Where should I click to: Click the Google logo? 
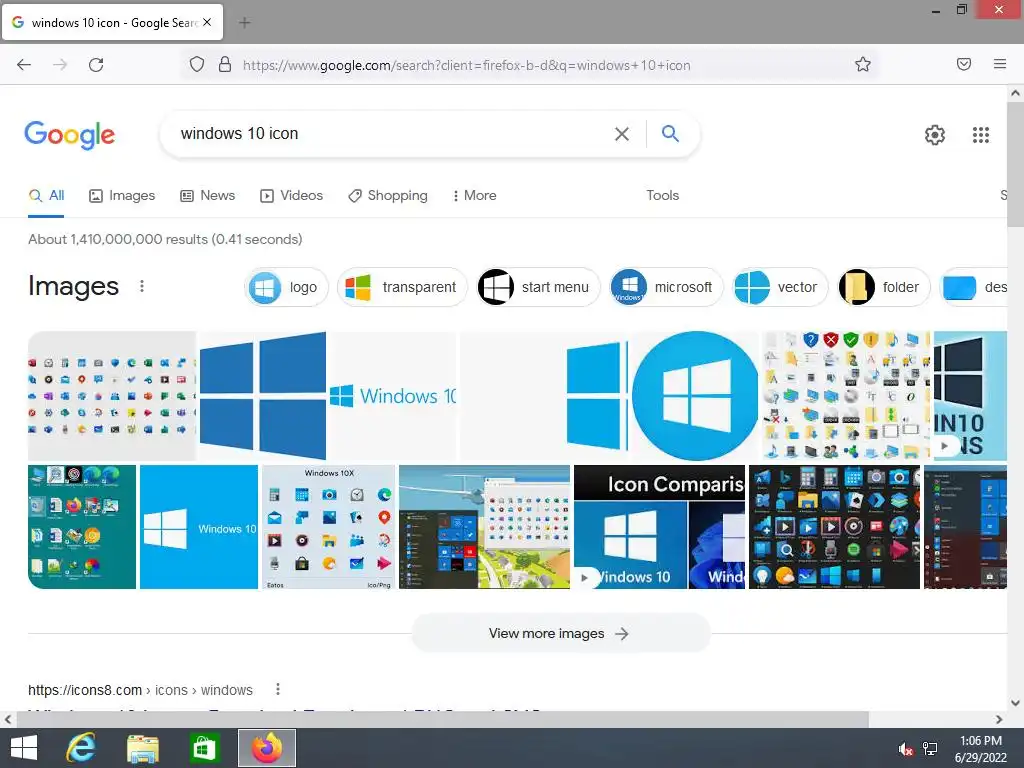point(70,135)
